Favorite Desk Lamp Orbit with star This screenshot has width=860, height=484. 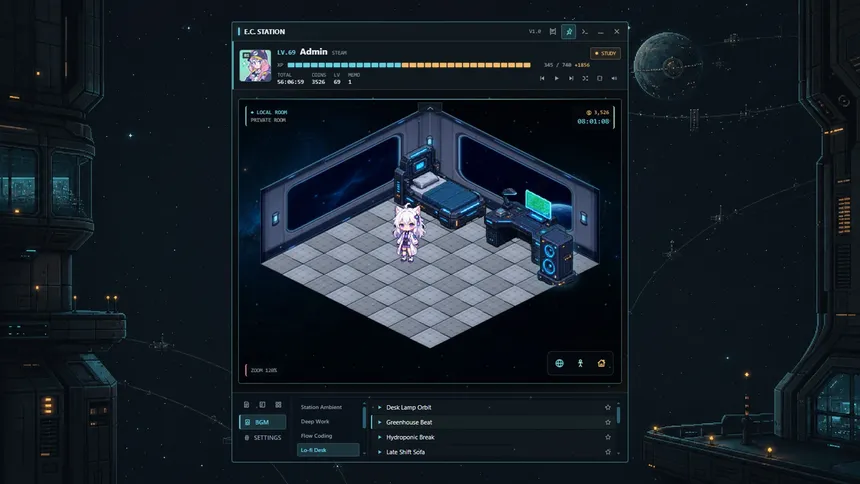point(608,408)
